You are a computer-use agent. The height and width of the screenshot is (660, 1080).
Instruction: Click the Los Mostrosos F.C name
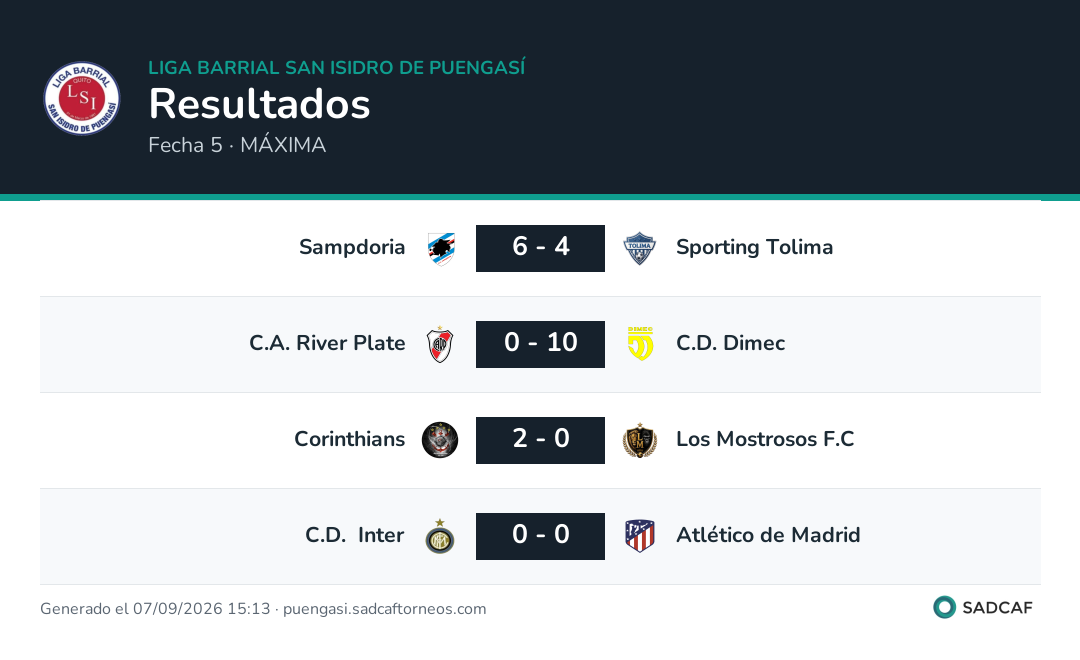click(765, 439)
